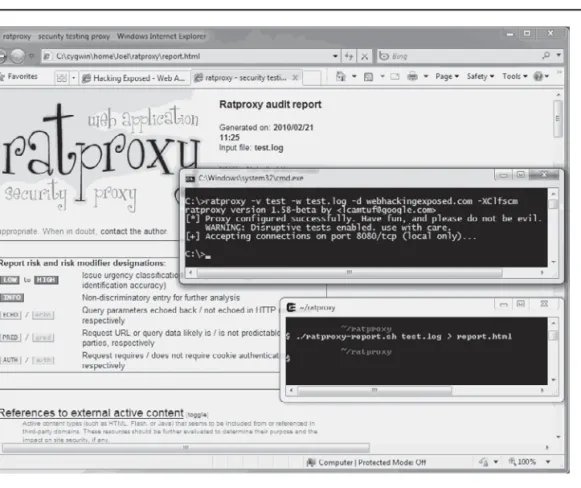Open the Safety menu
Viewport: 581px width, 488px height.
click(480, 76)
